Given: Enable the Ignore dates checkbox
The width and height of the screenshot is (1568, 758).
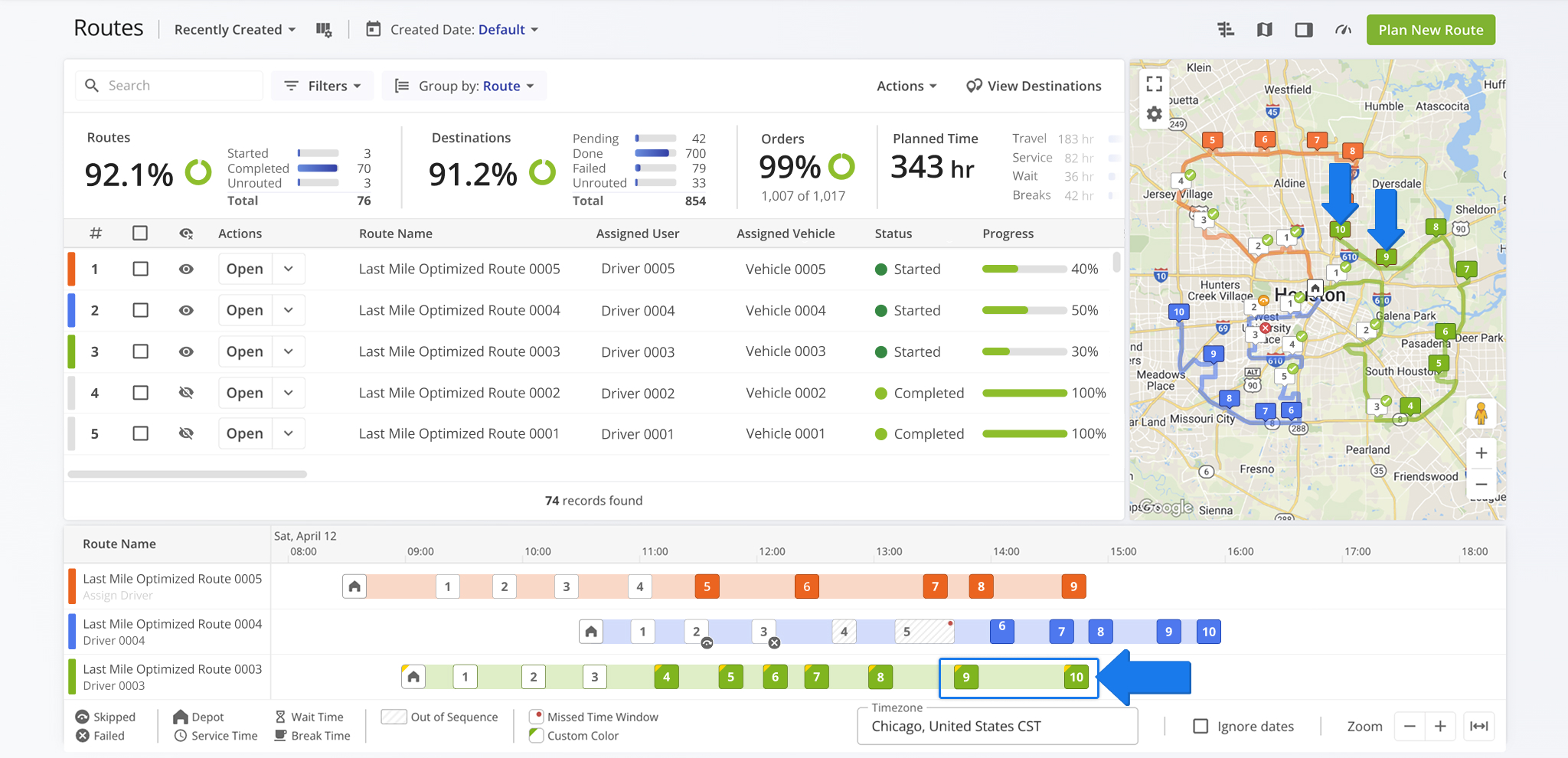Looking at the screenshot, I should tap(1200, 726).
